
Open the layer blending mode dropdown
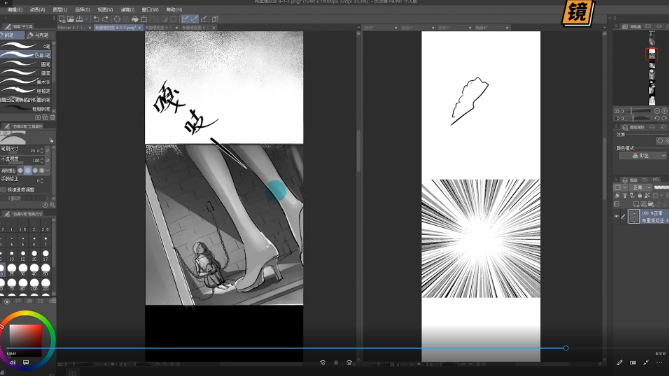click(x=641, y=187)
